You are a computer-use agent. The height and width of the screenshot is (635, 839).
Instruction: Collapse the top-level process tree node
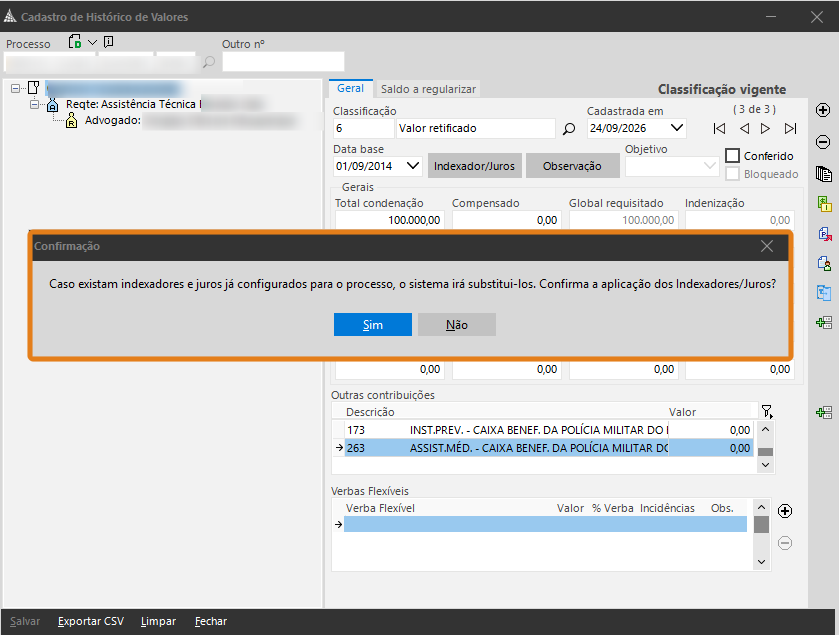16,88
